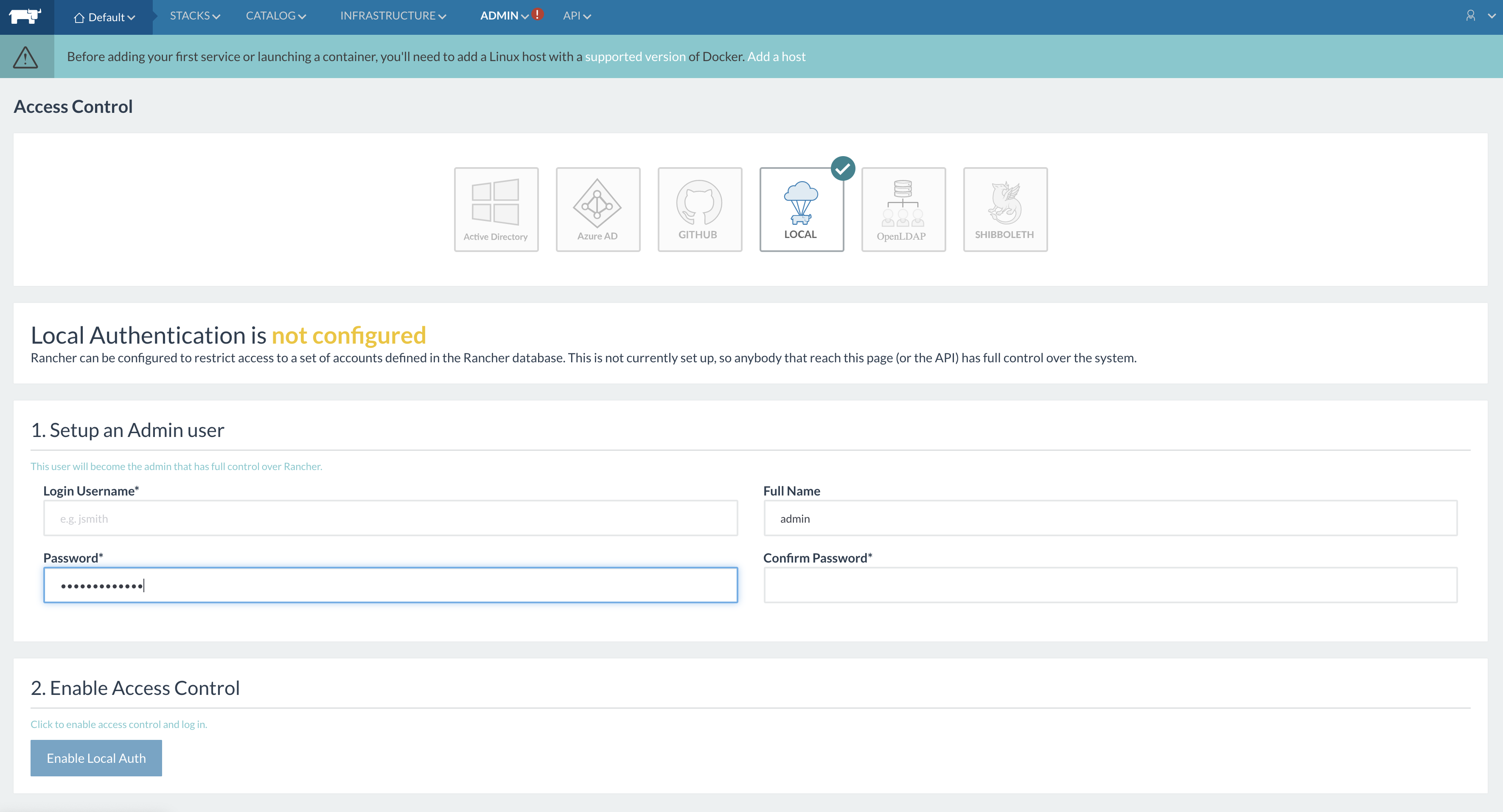Open the ADMIN menu
The width and height of the screenshot is (1503, 812).
pos(504,16)
